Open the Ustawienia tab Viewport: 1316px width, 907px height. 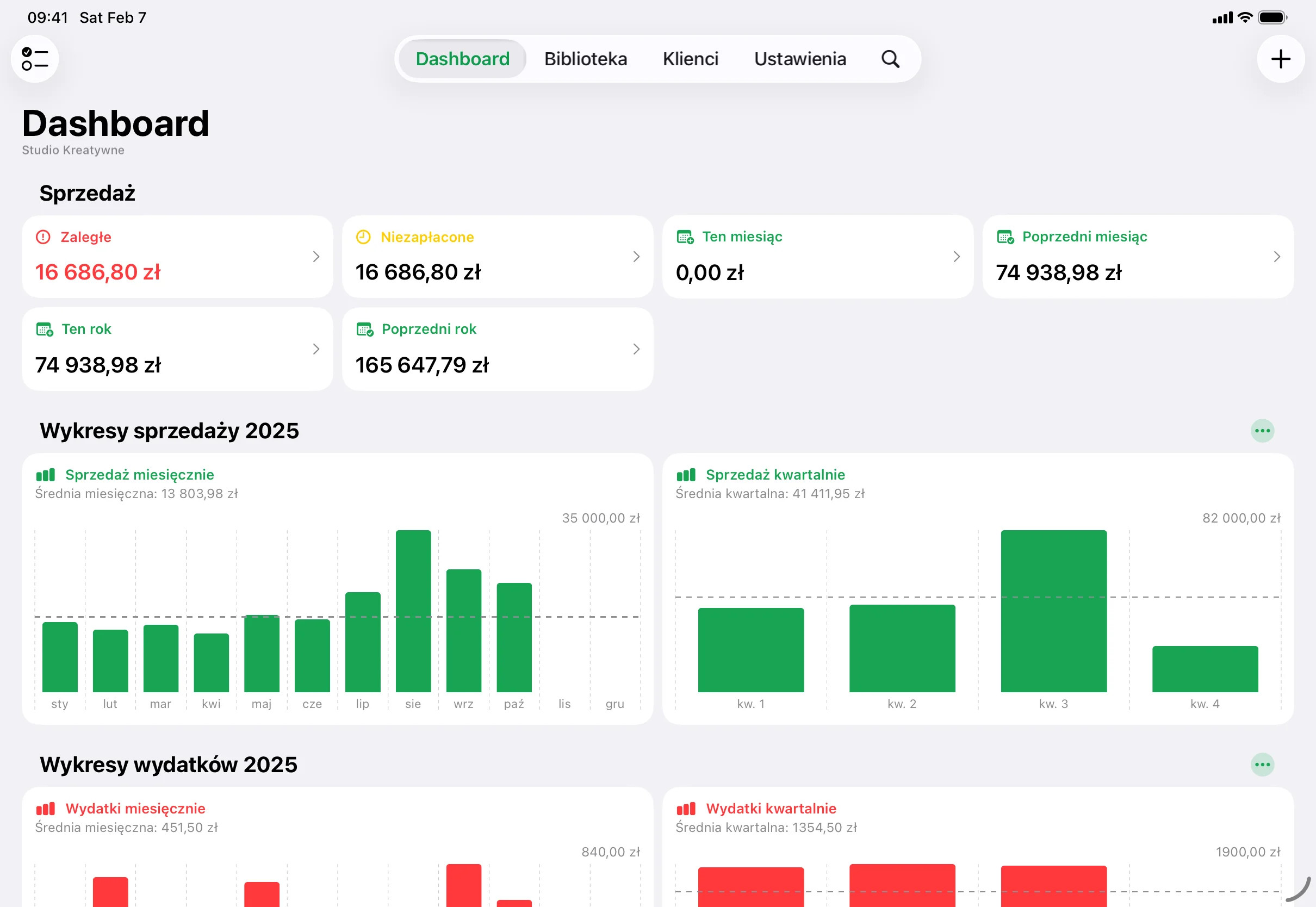click(x=799, y=59)
